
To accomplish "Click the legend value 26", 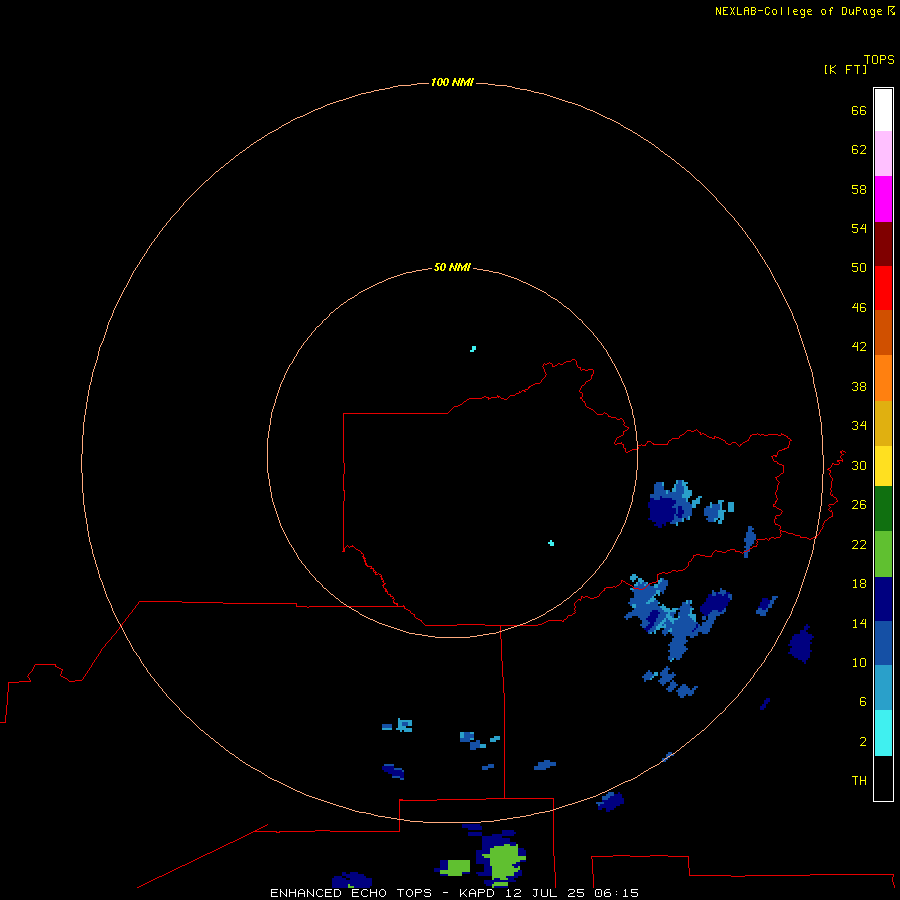I will point(859,505).
